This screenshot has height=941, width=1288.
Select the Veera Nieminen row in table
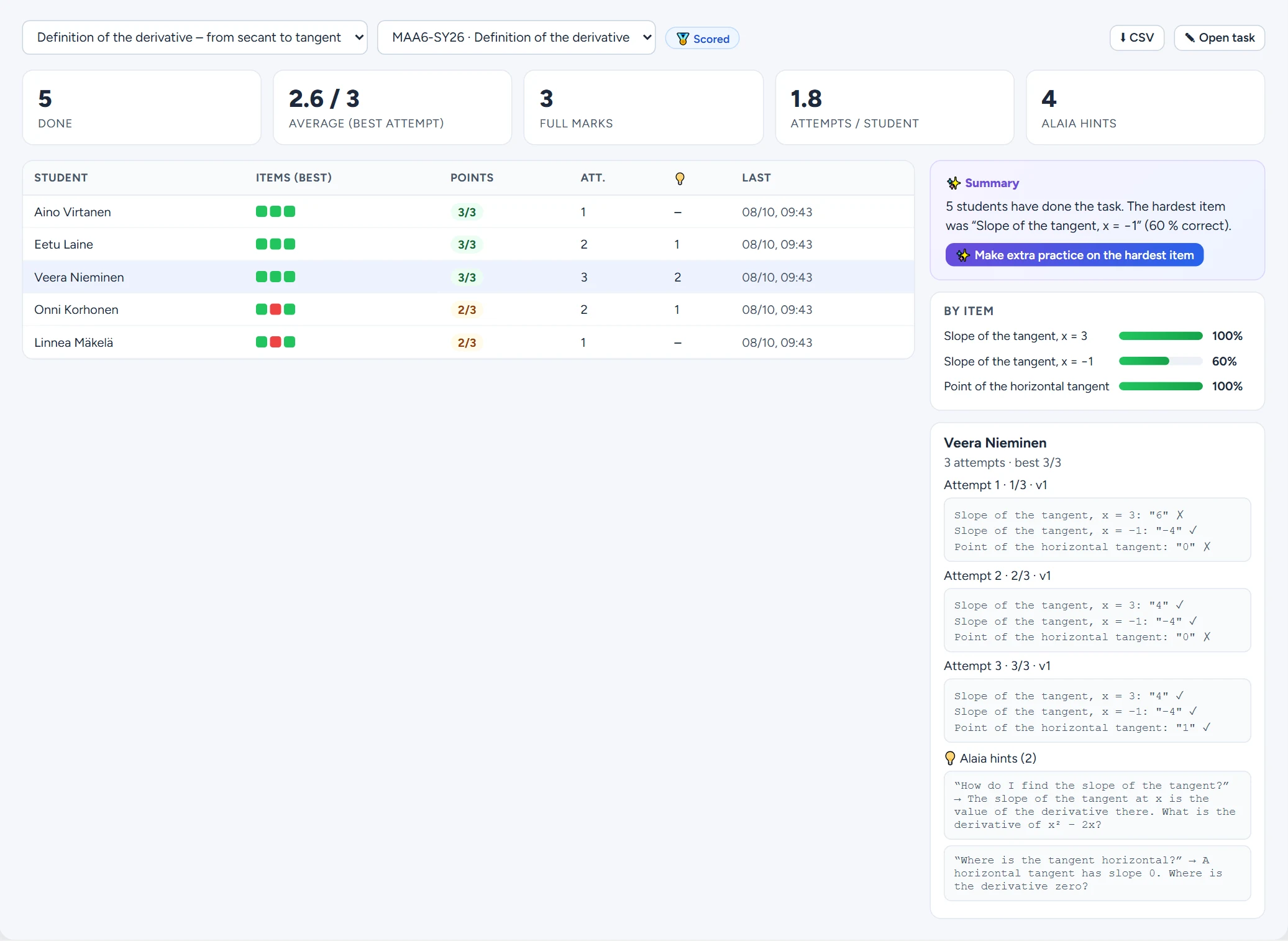tap(468, 277)
